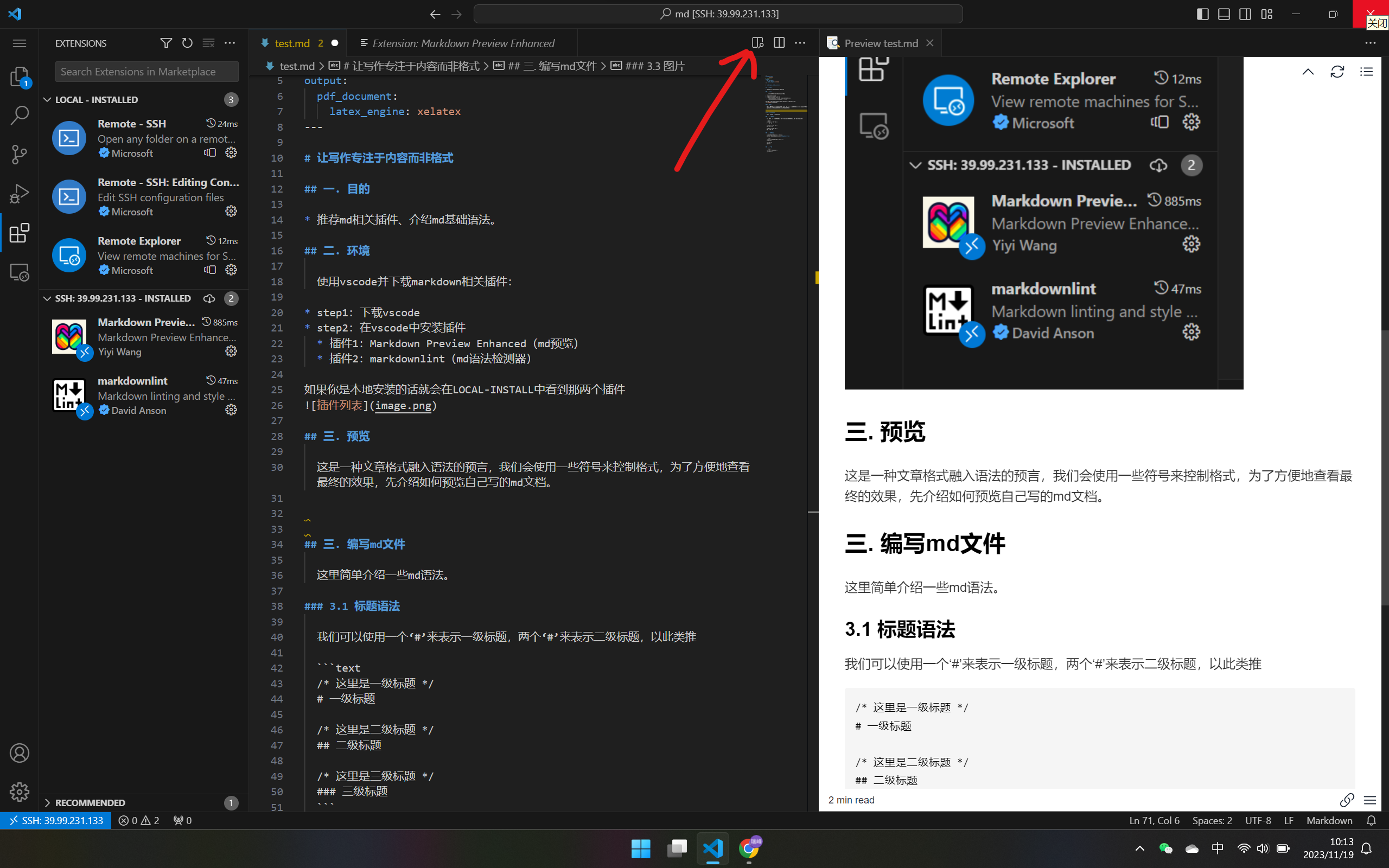The image size is (1389, 868).
Task: Clear extensions search results icon
Action: click(208, 43)
